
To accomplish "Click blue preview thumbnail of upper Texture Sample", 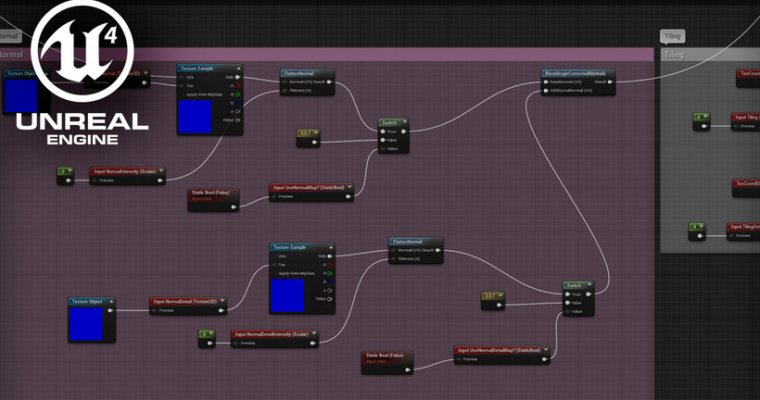I will (x=195, y=117).
